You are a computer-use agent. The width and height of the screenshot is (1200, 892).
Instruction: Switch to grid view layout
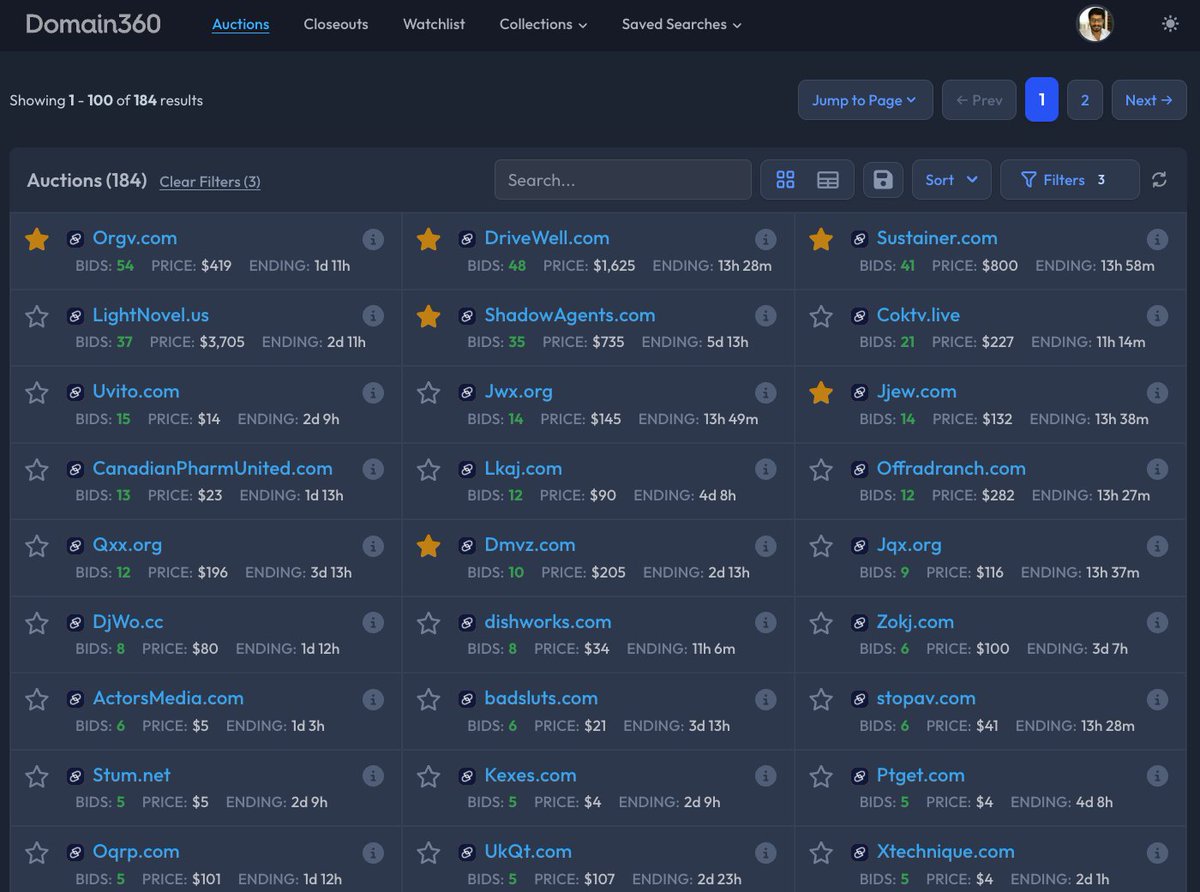[786, 179]
